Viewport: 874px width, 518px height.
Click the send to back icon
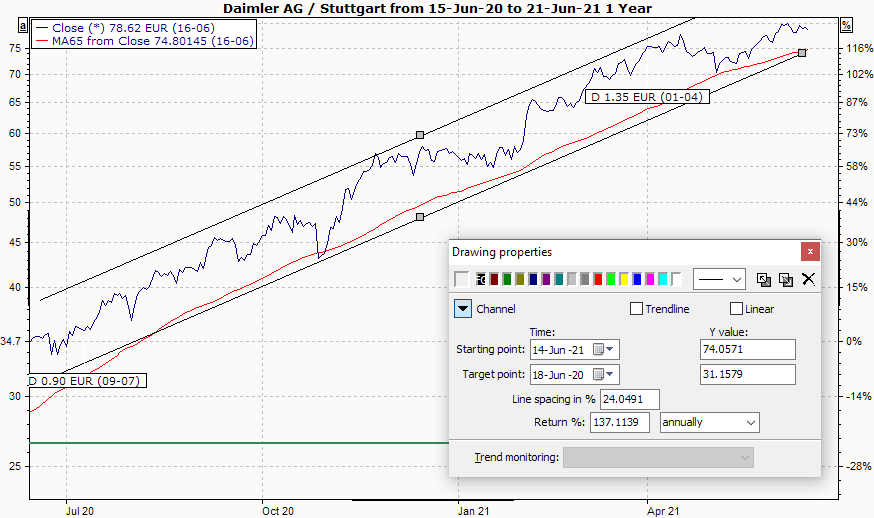tap(786, 279)
